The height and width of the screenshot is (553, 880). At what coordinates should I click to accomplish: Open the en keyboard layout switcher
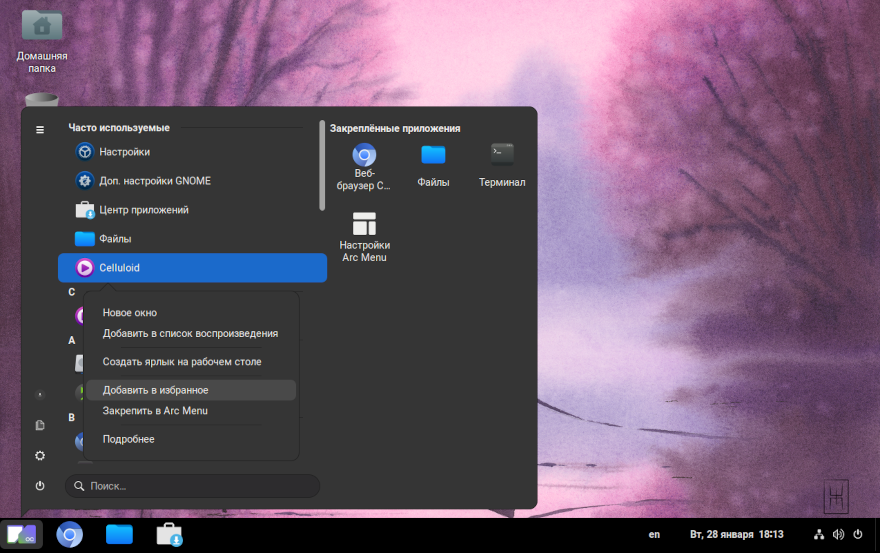click(x=654, y=535)
